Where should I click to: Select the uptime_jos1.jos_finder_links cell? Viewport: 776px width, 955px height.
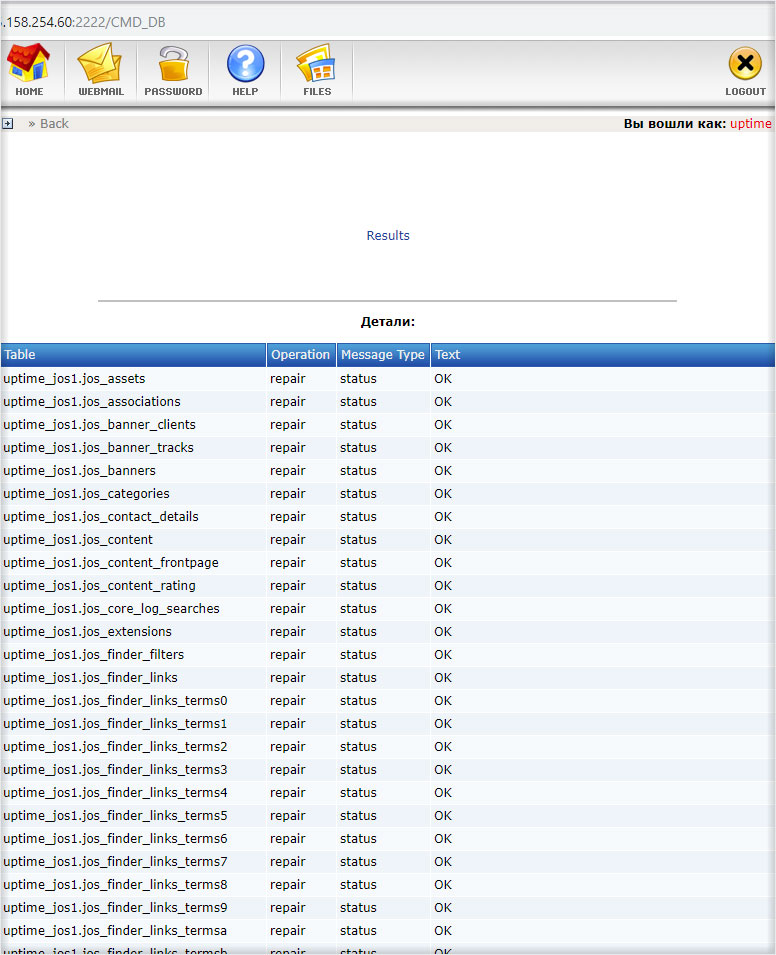133,678
